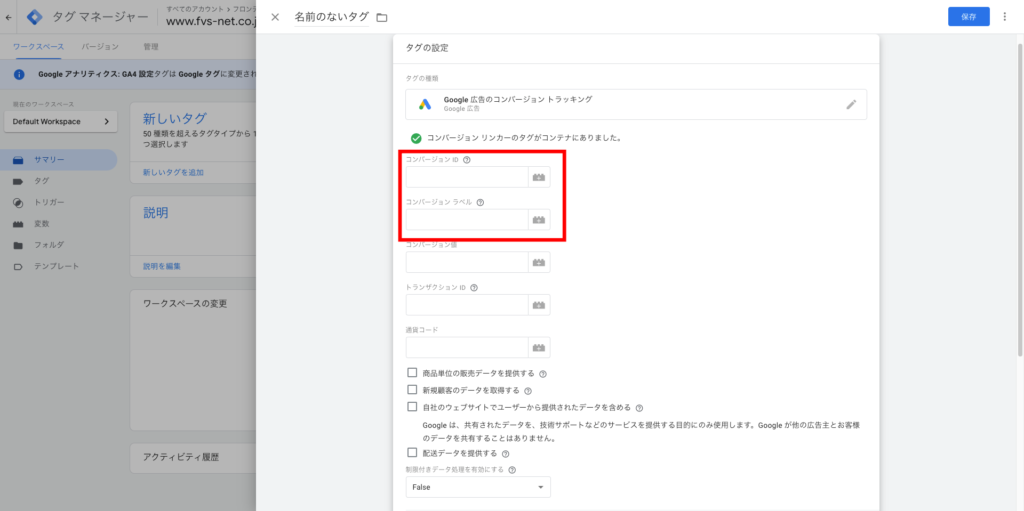Open the restricted data processing False dropdown
Viewport: 1024px width, 511px height.
pyautogui.click(x=478, y=487)
